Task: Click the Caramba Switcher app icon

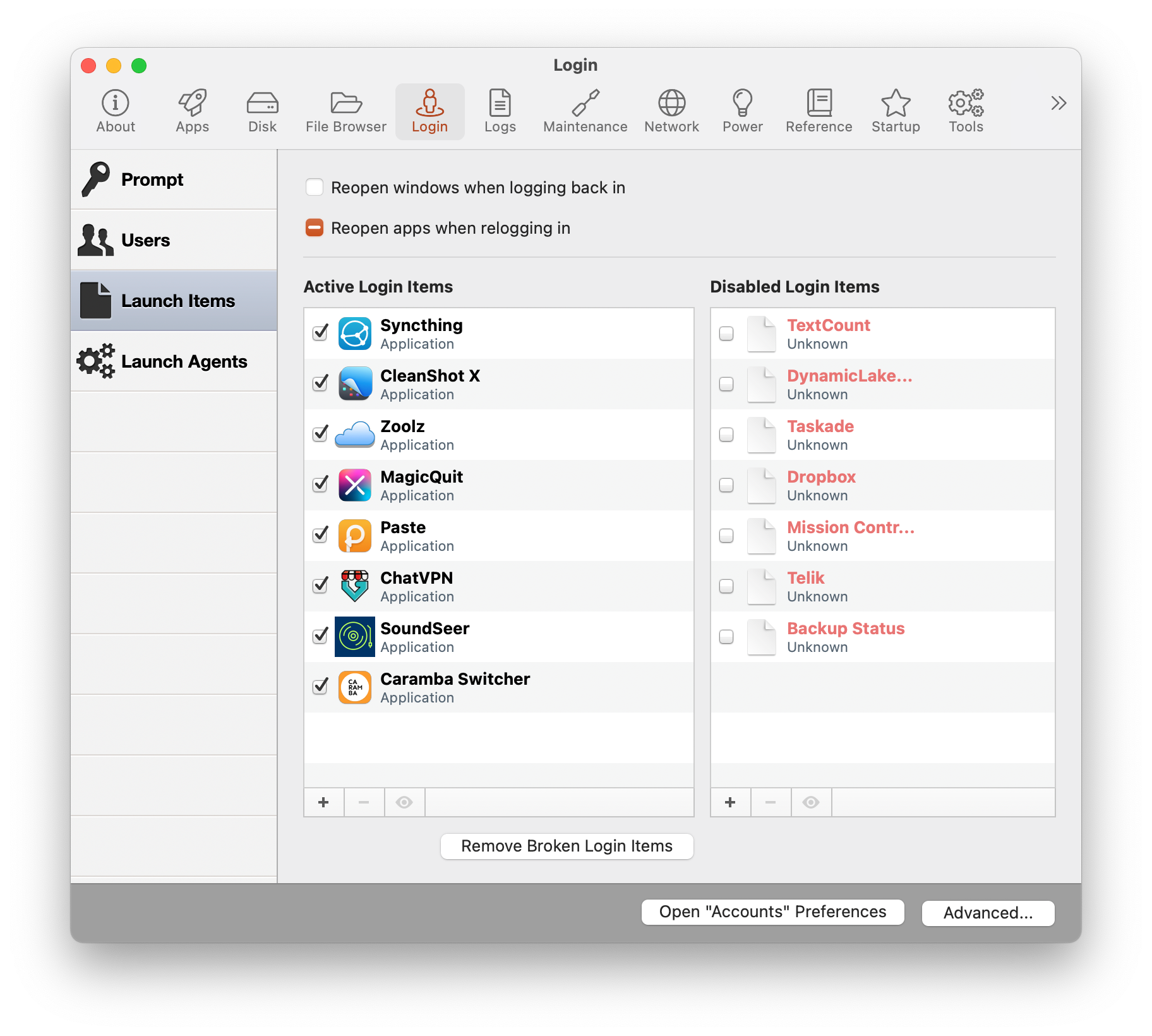Action: pyautogui.click(x=355, y=687)
